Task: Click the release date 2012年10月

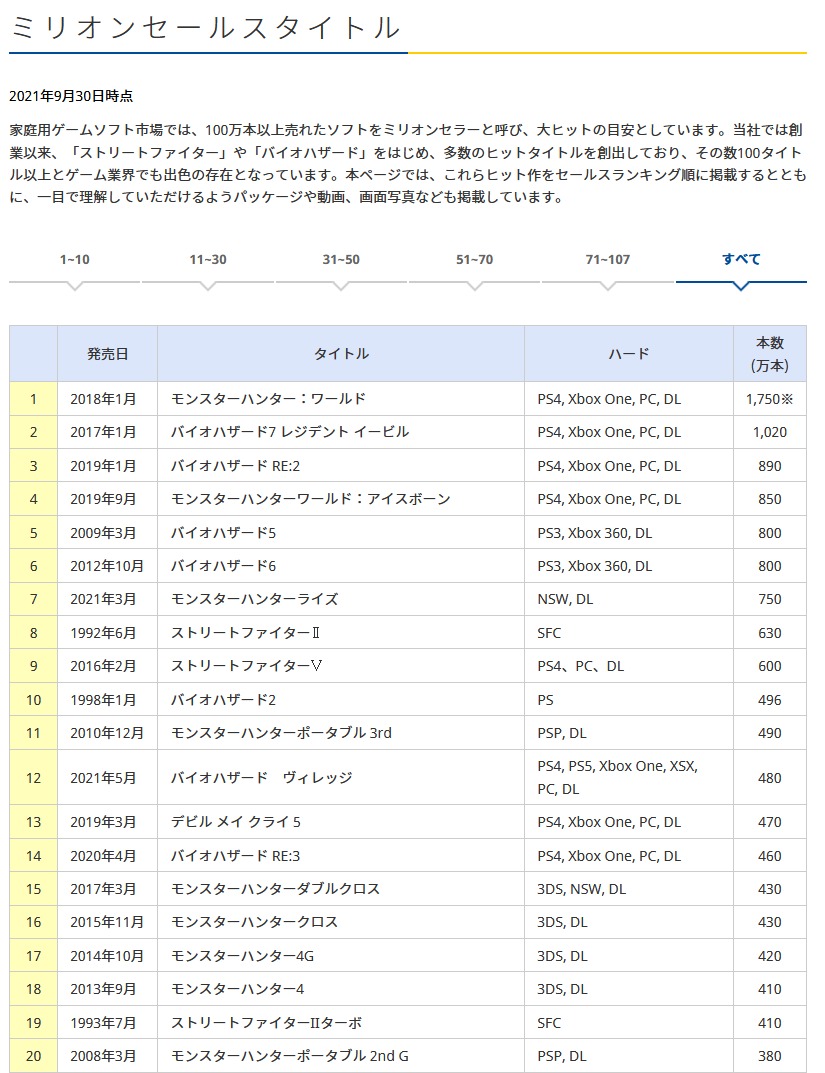Action: pyautogui.click(x=107, y=567)
